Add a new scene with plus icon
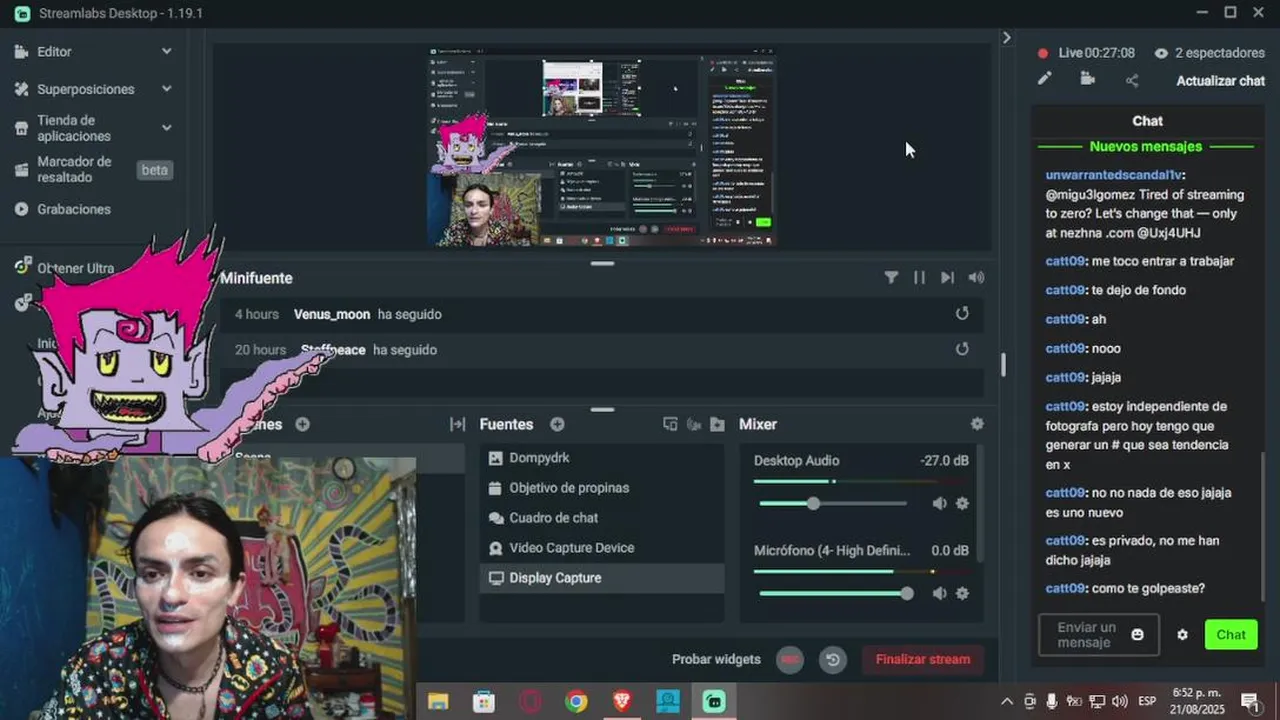The height and width of the screenshot is (720, 1280). pyautogui.click(x=302, y=424)
